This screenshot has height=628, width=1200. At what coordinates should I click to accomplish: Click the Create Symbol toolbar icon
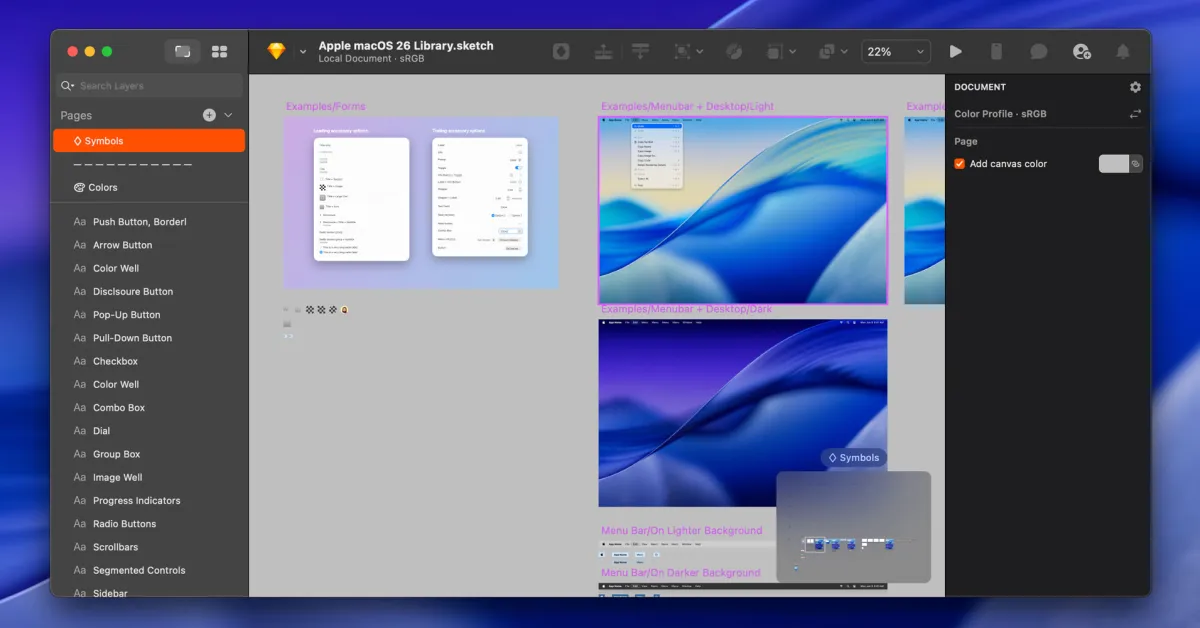click(560, 51)
